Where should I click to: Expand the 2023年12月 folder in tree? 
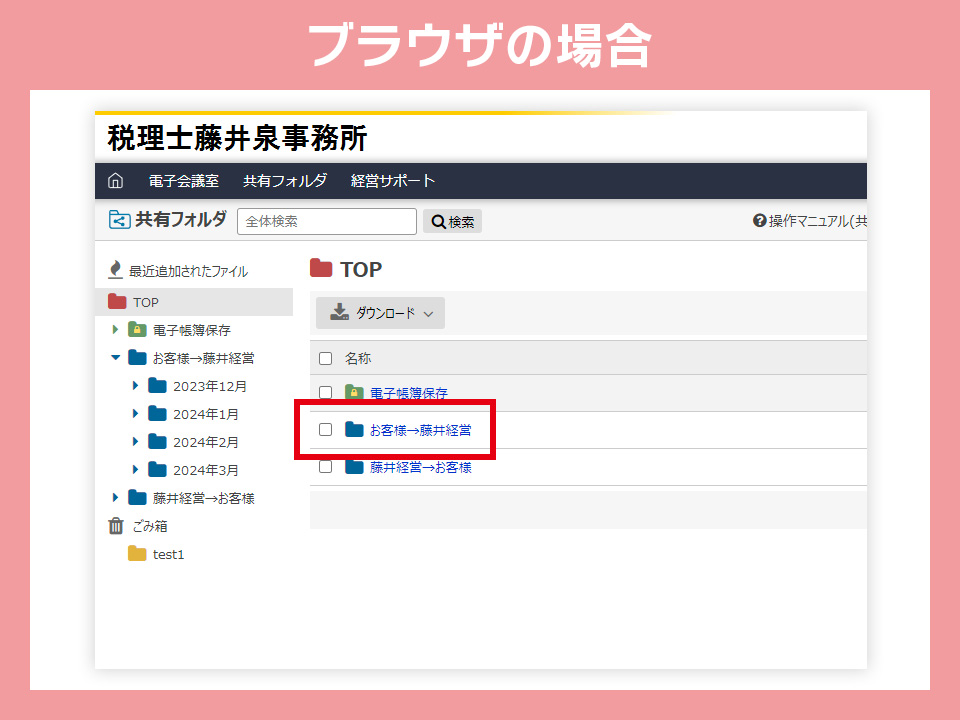(x=136, y=386)
